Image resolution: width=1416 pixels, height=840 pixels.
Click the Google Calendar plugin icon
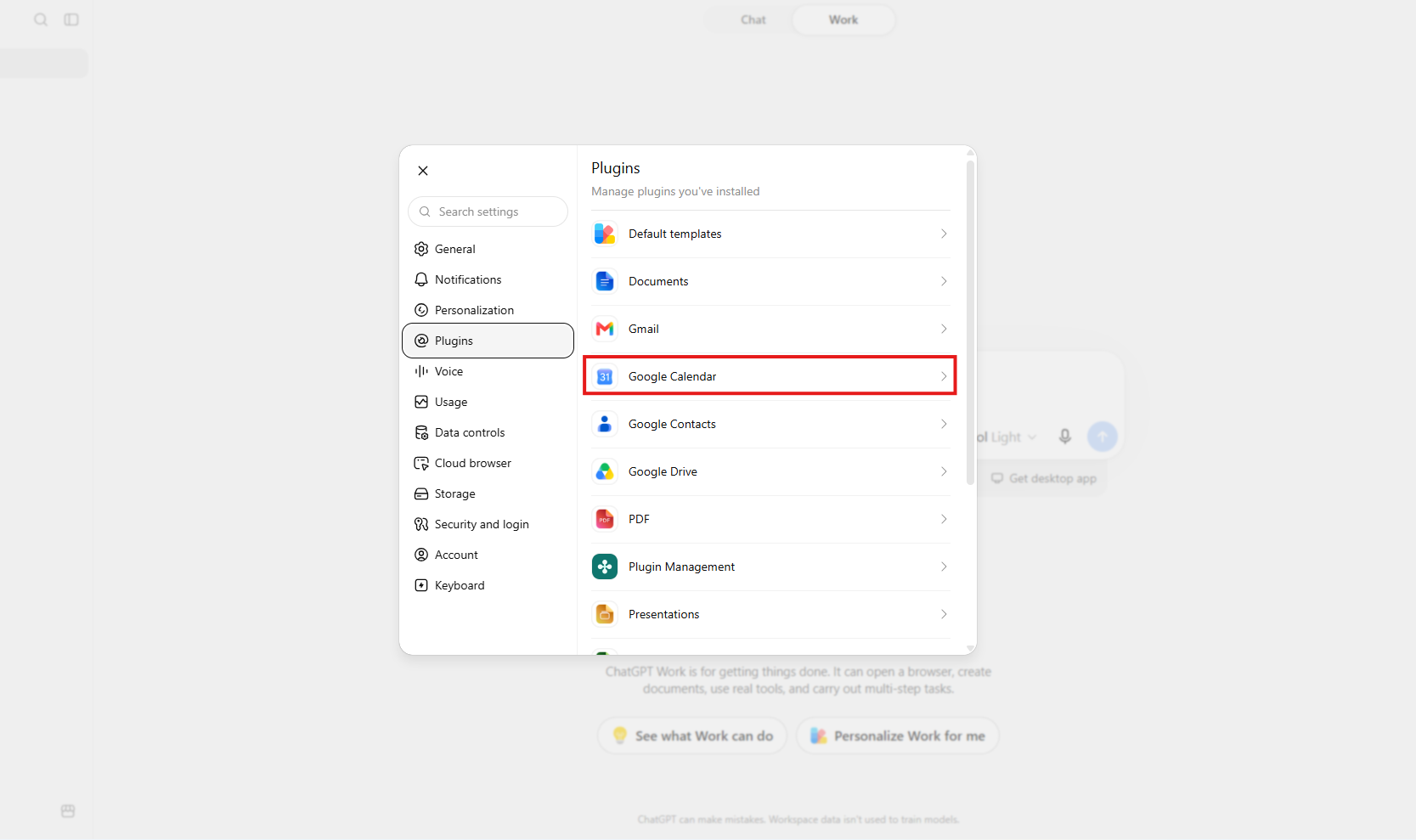coord(605,376)
